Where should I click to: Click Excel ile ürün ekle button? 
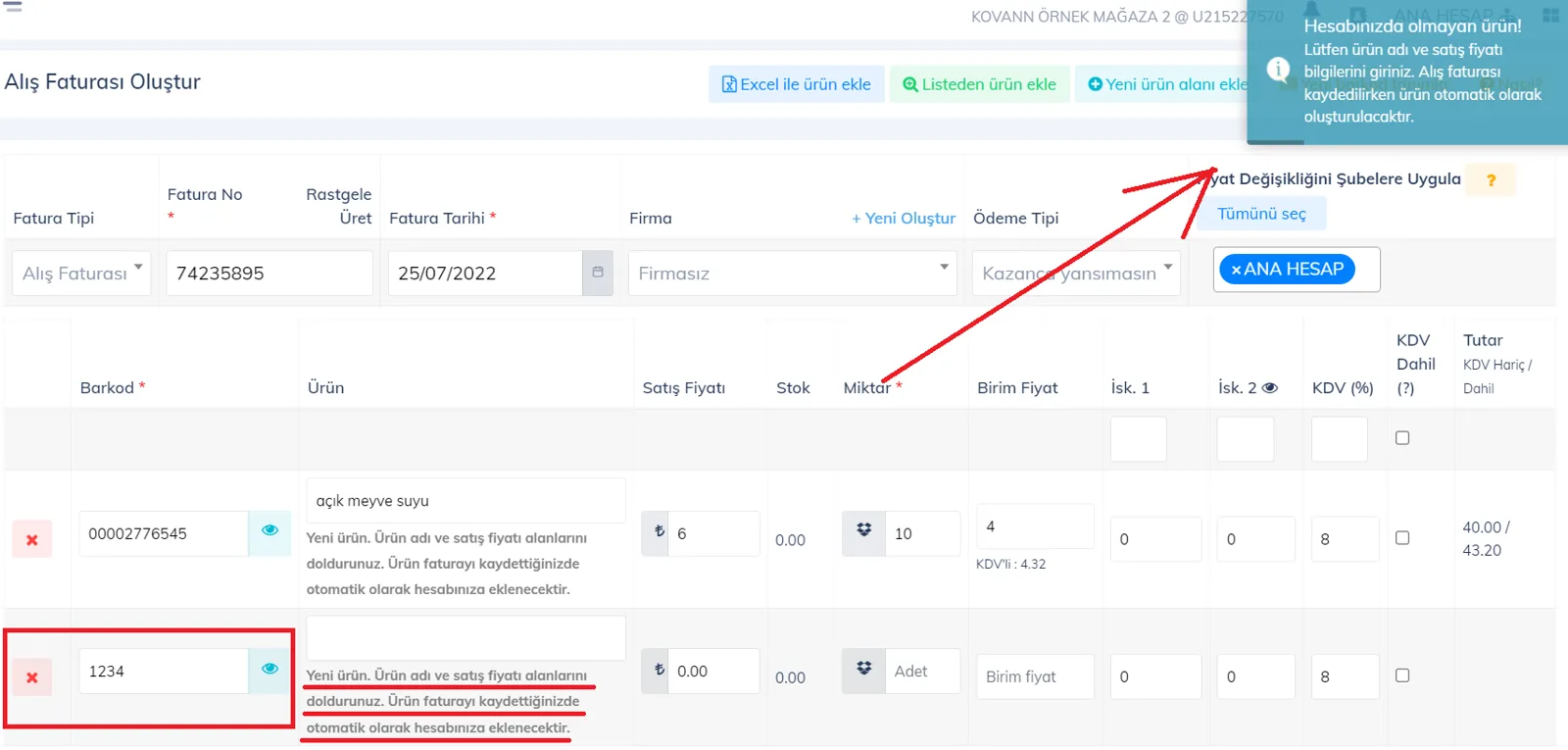tap(797, 84)
